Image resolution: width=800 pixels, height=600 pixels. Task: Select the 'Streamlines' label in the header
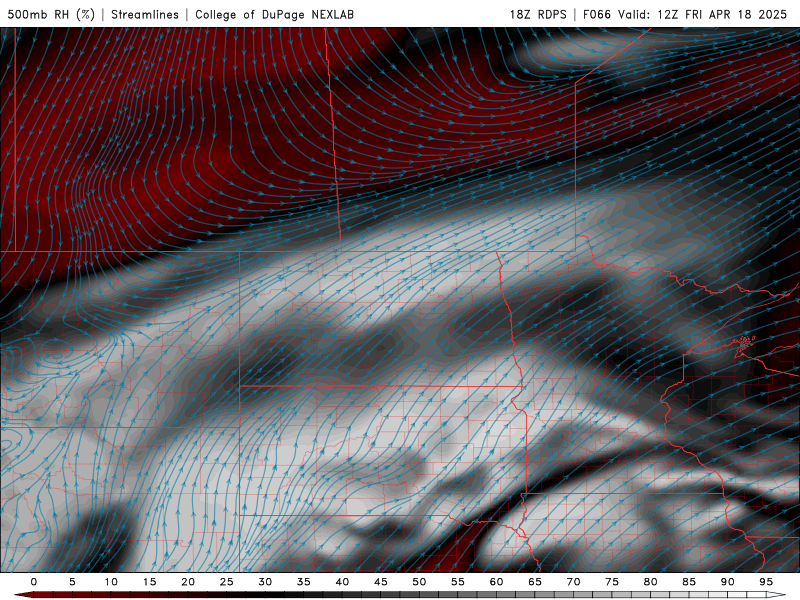[x=145, y=14]
